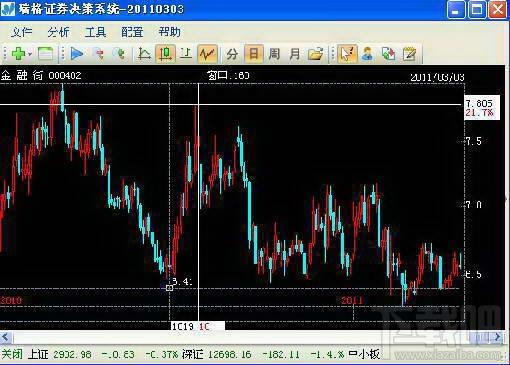
Task: Click the user person icon
Action: point(367,54)
